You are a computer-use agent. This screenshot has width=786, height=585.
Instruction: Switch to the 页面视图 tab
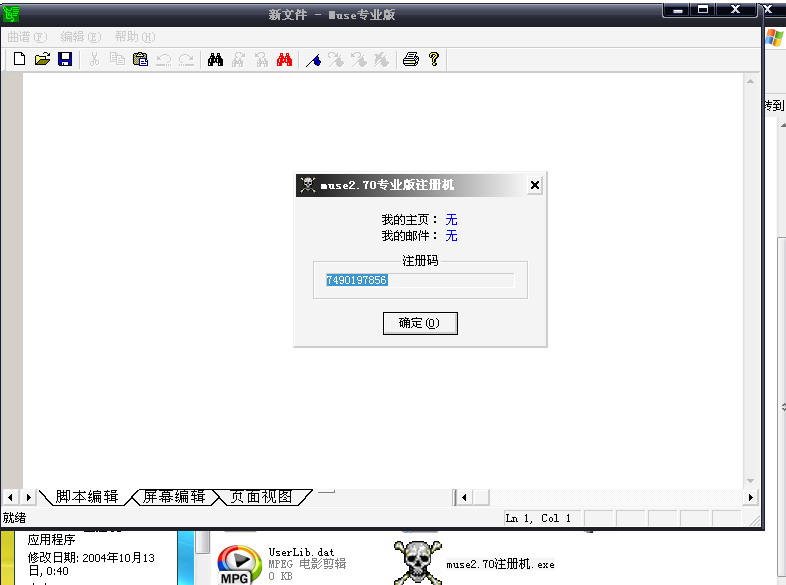[261, 497]
